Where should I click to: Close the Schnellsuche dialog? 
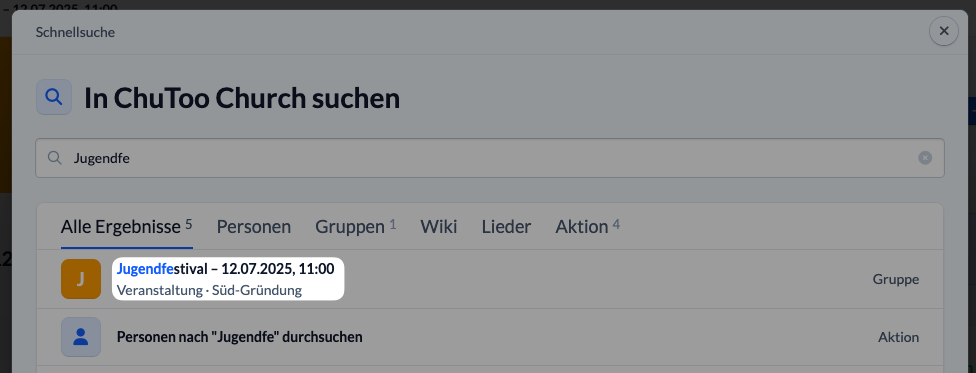pos(944,31)
